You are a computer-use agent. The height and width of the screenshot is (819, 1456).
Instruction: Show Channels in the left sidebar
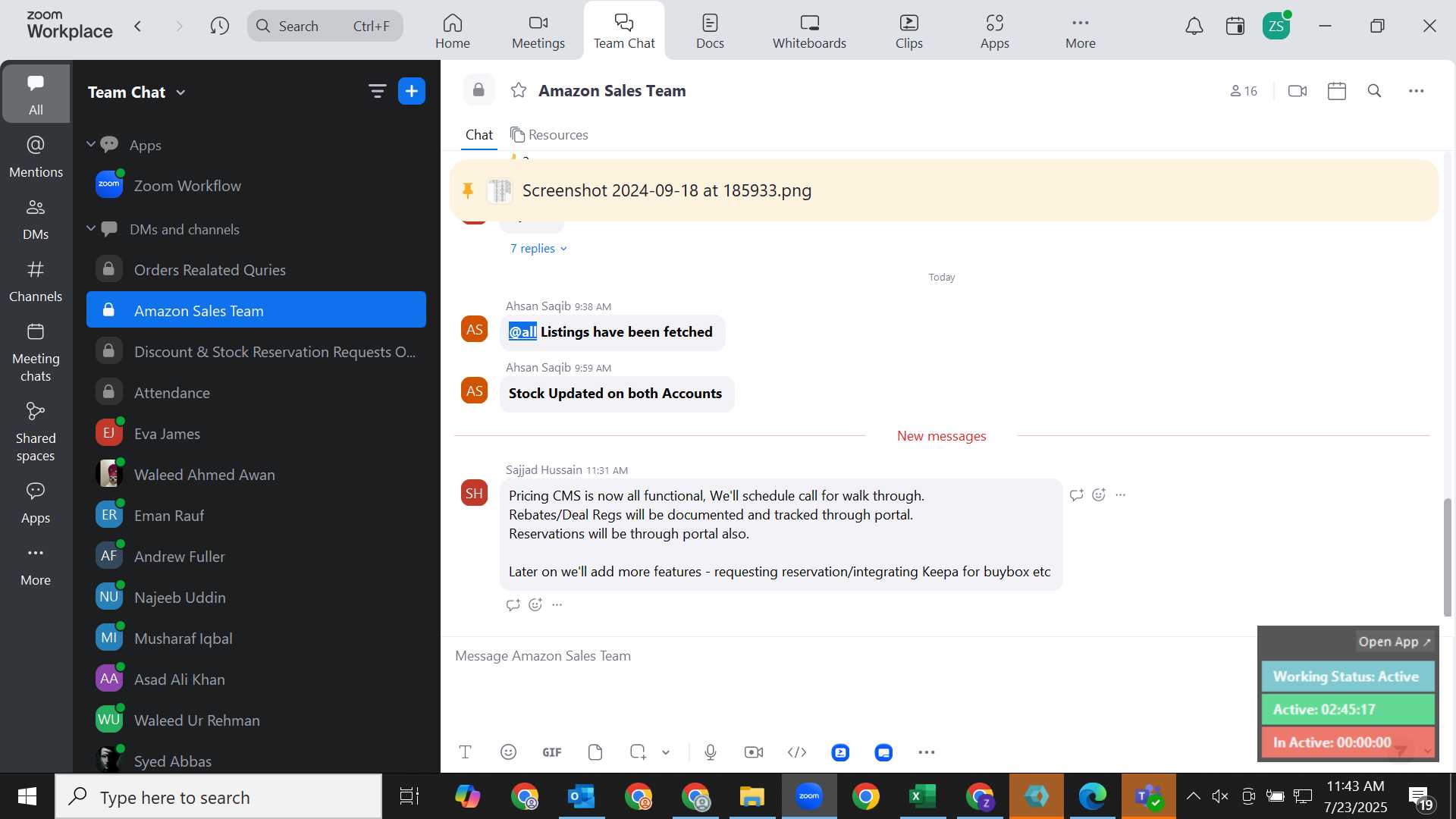coord(36,281)
